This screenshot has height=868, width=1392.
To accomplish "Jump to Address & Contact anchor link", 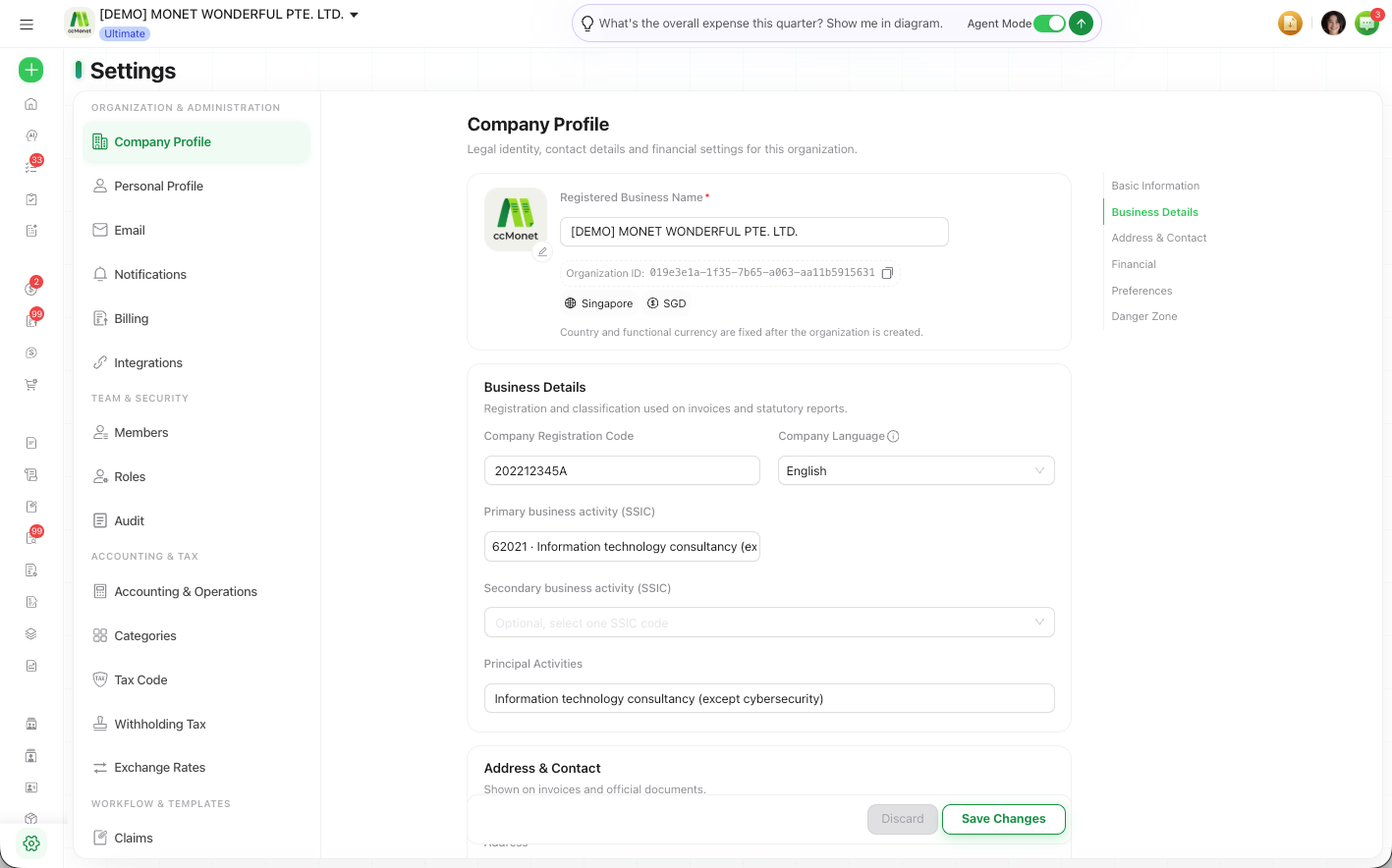I will coord(1158,238).
